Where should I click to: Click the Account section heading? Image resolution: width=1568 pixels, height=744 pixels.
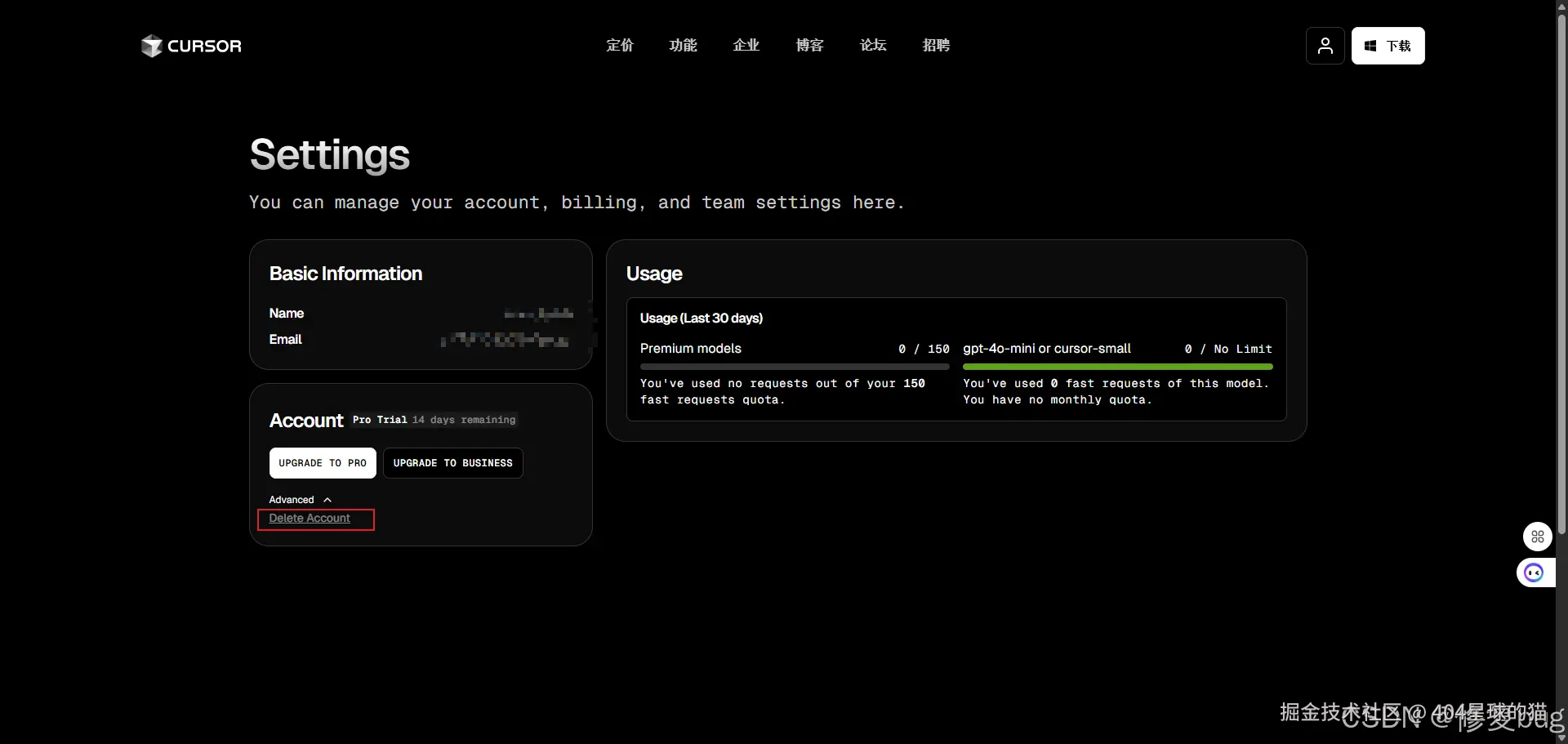click(306, 421)
